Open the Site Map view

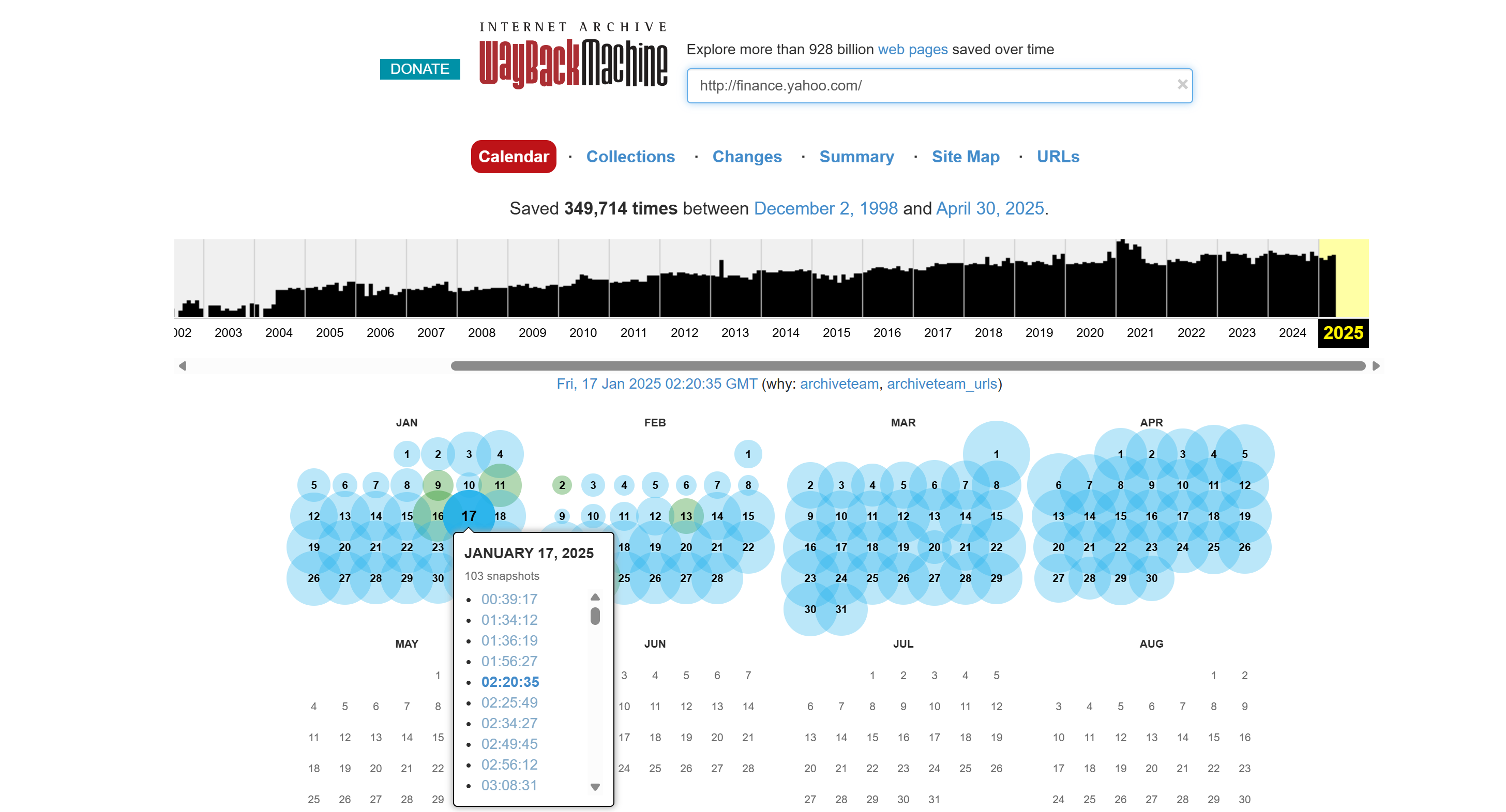(965, 157)
